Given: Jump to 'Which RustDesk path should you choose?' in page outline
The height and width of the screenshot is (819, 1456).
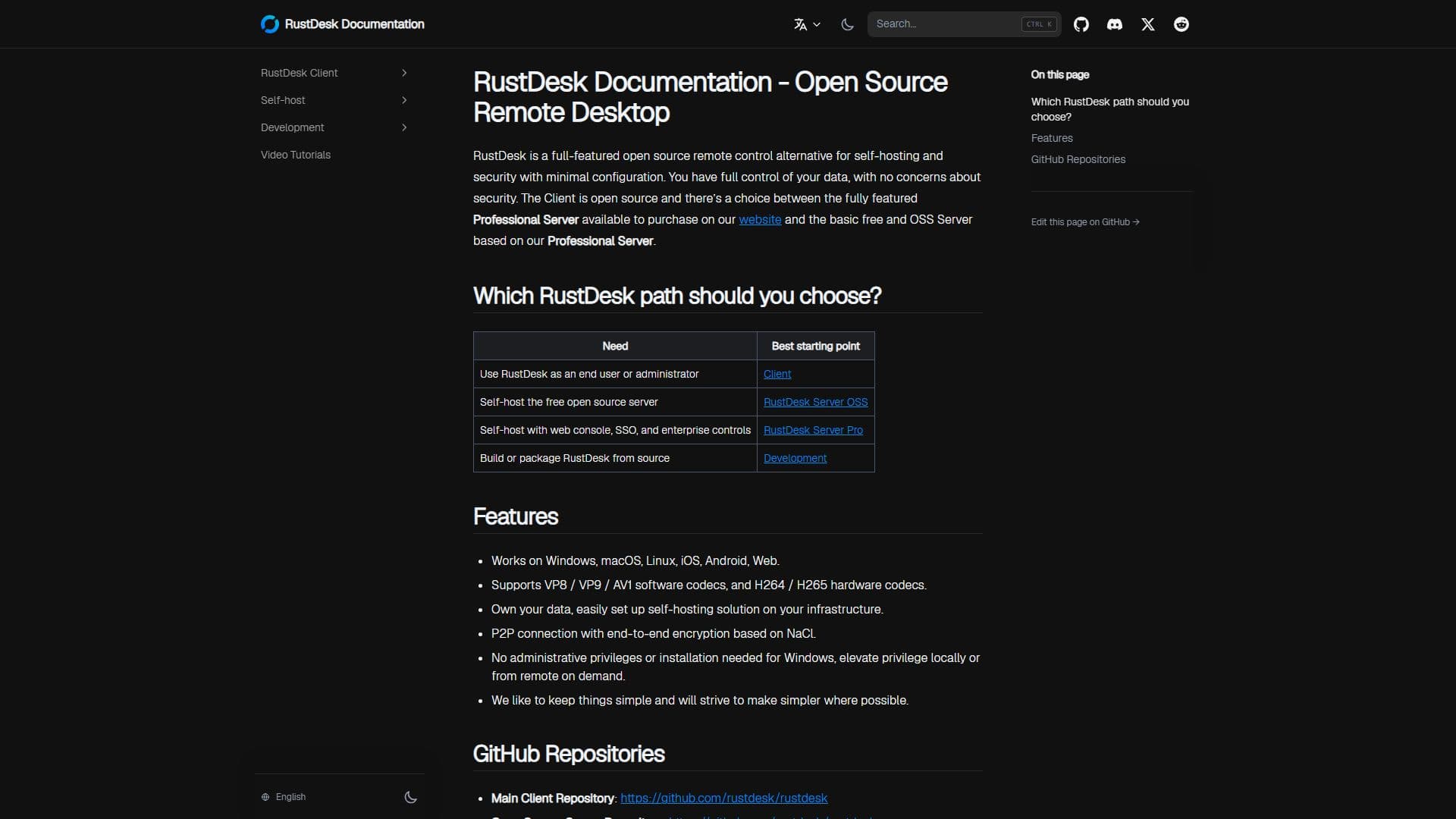Looking at the screenshot, I should 1109,109.
